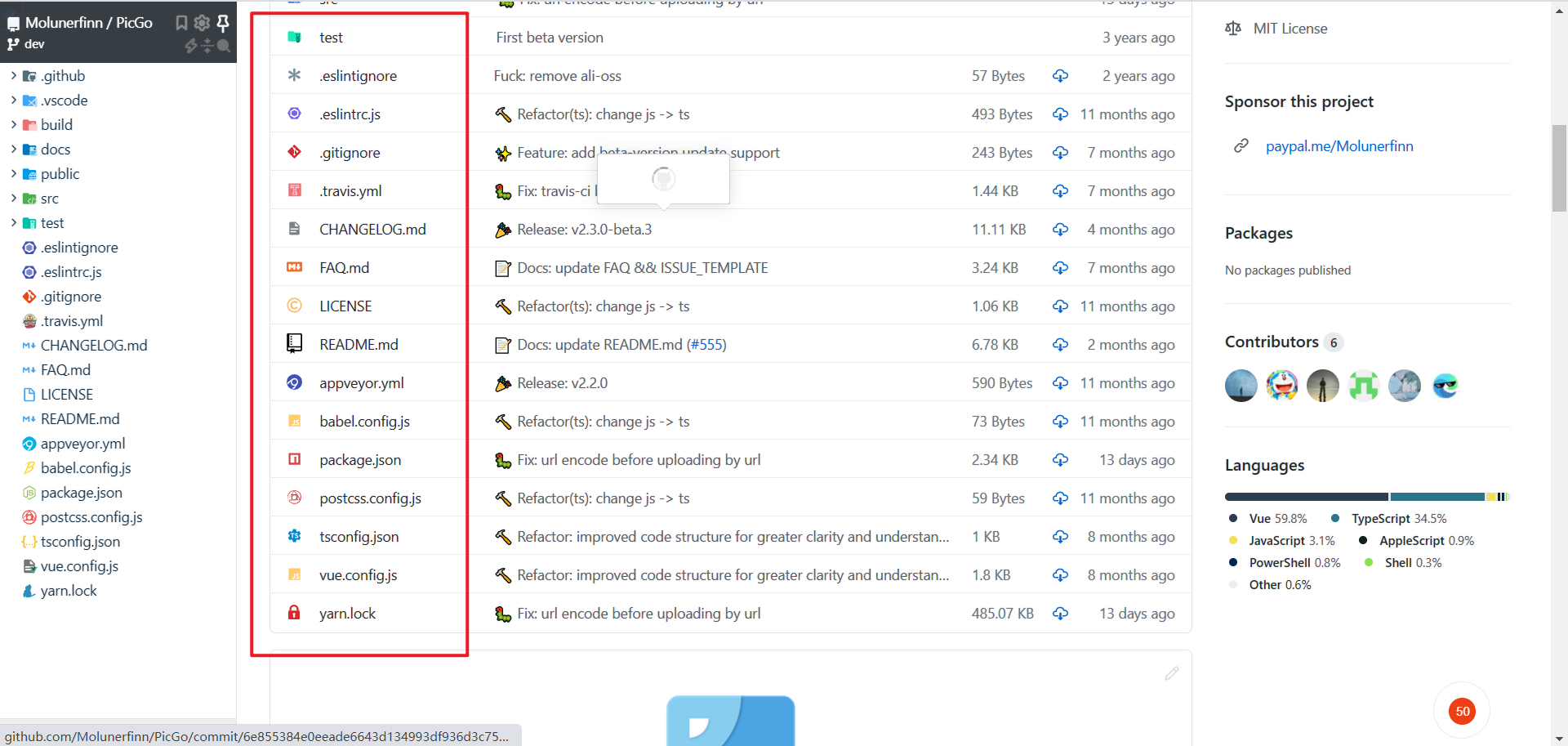Open .eslintignore in sidebar tree
1568x746 pixels.
pyautogui.click(x=79, y=248)
